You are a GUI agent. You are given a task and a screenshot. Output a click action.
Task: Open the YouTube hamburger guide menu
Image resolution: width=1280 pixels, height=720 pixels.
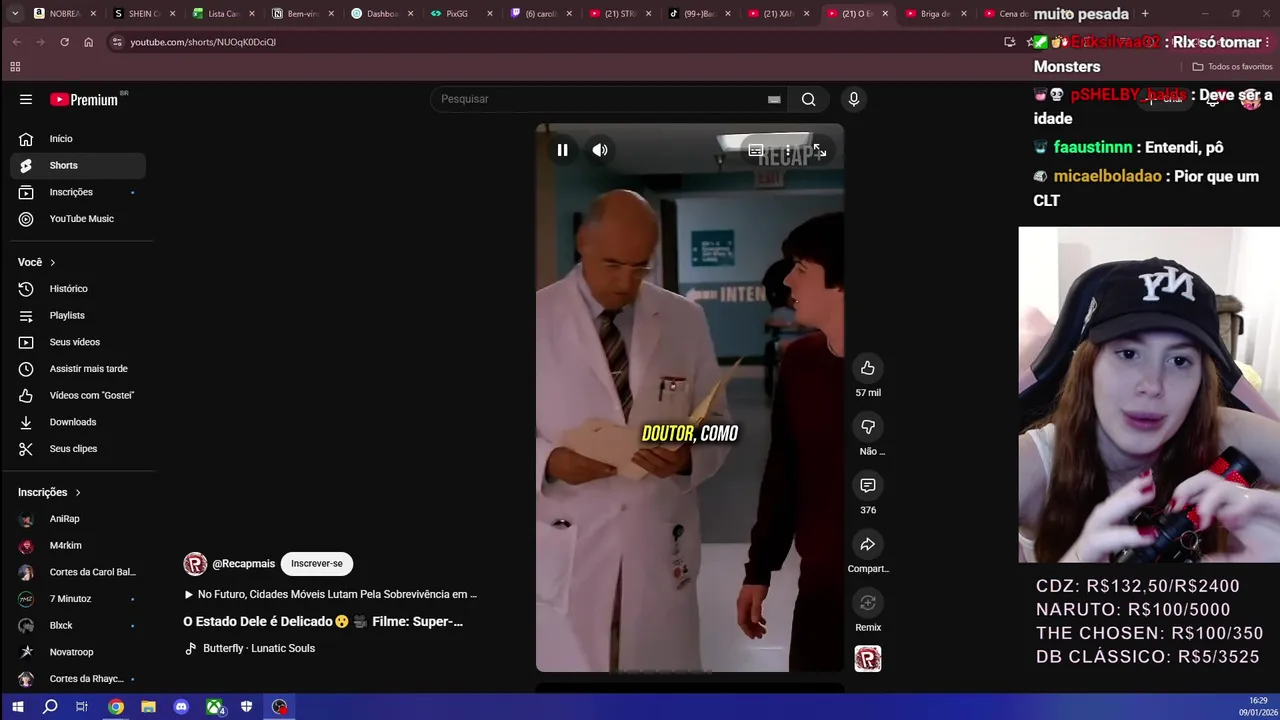coord(26,99)
